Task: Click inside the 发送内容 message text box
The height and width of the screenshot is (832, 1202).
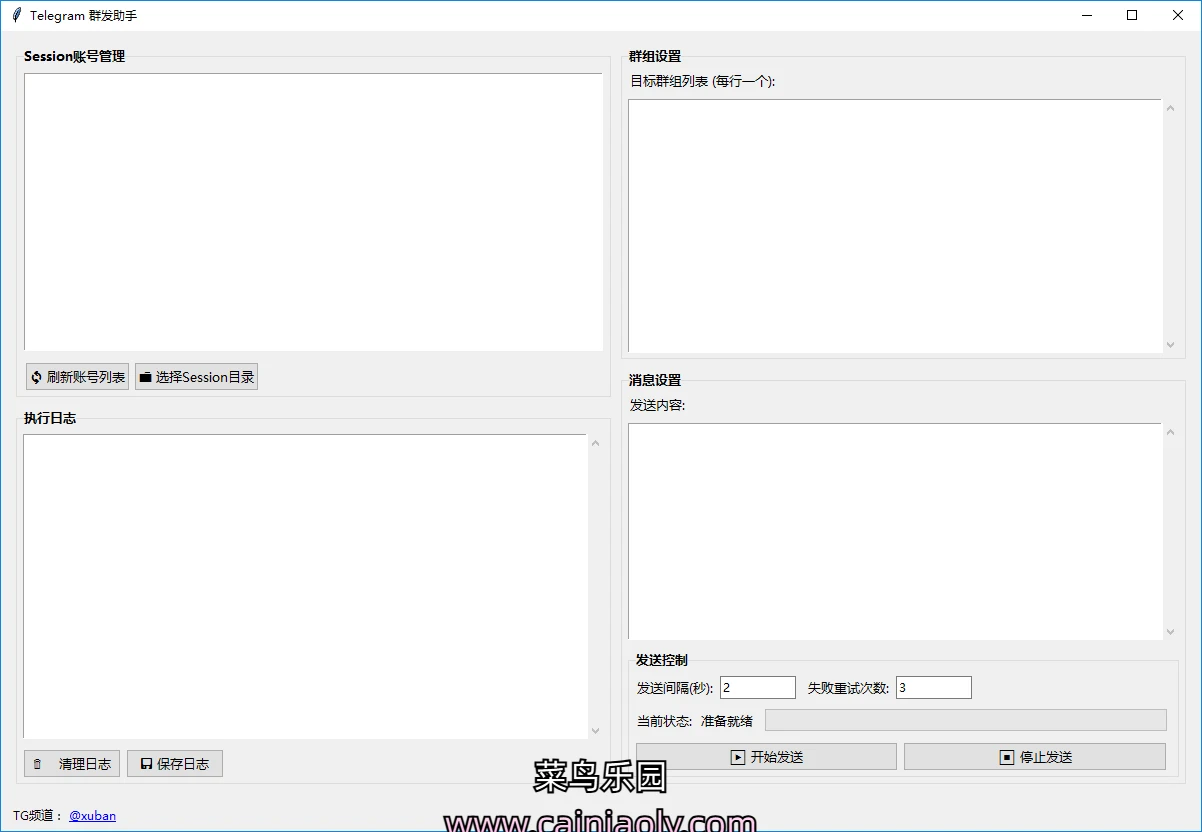Action: coord(895,530)
